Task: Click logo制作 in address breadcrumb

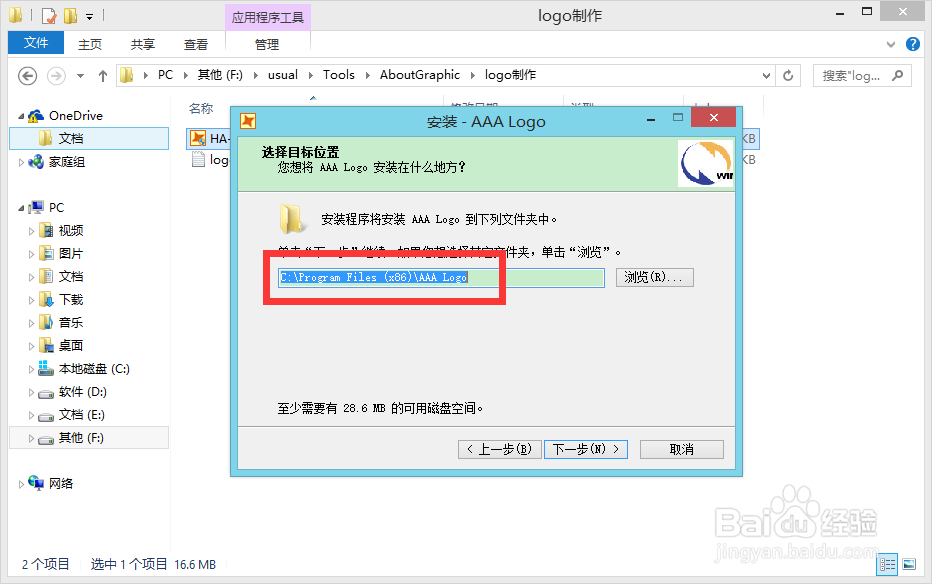Action: [510, 75]
